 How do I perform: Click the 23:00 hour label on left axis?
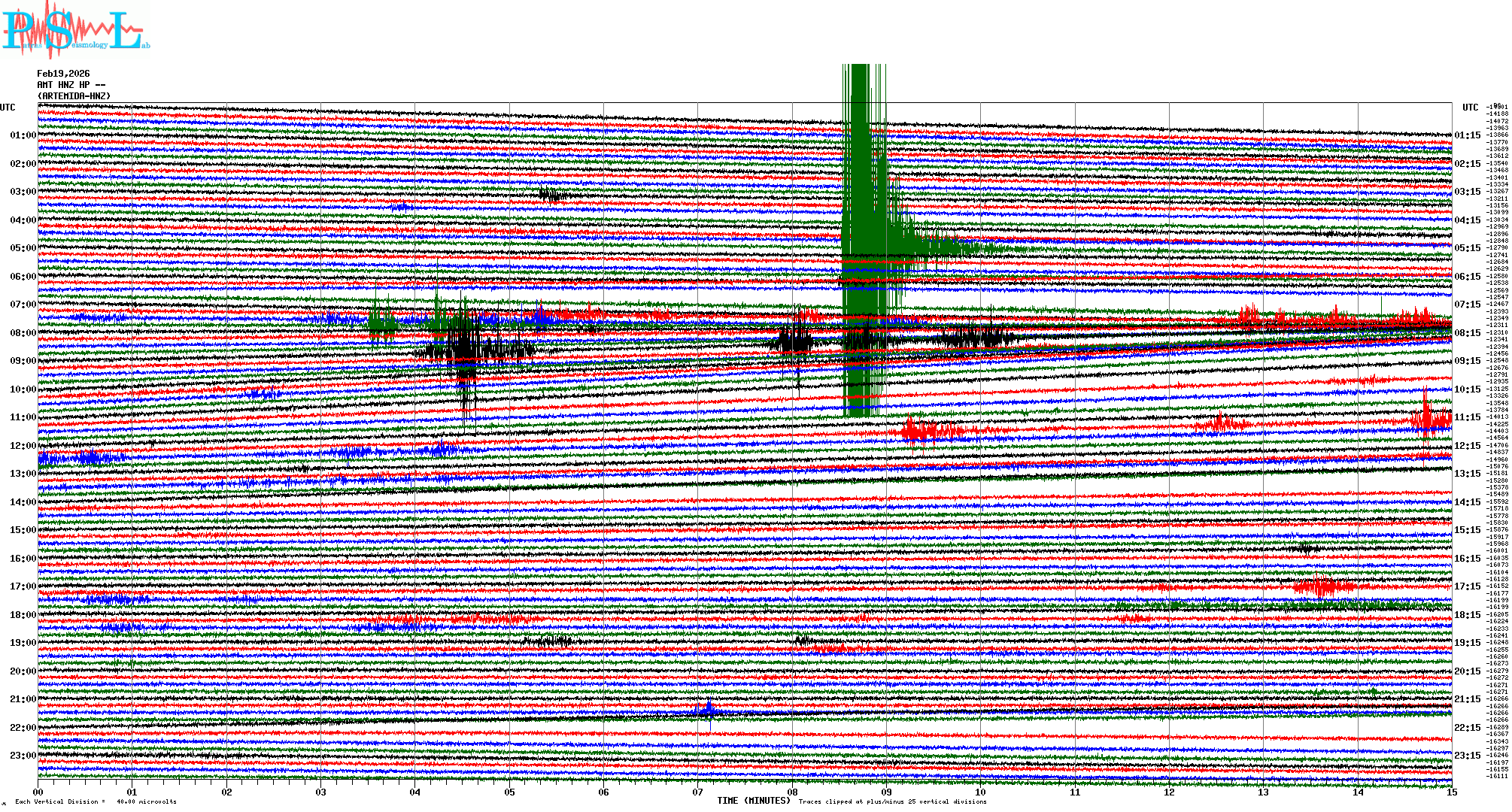tap(23, 756)
